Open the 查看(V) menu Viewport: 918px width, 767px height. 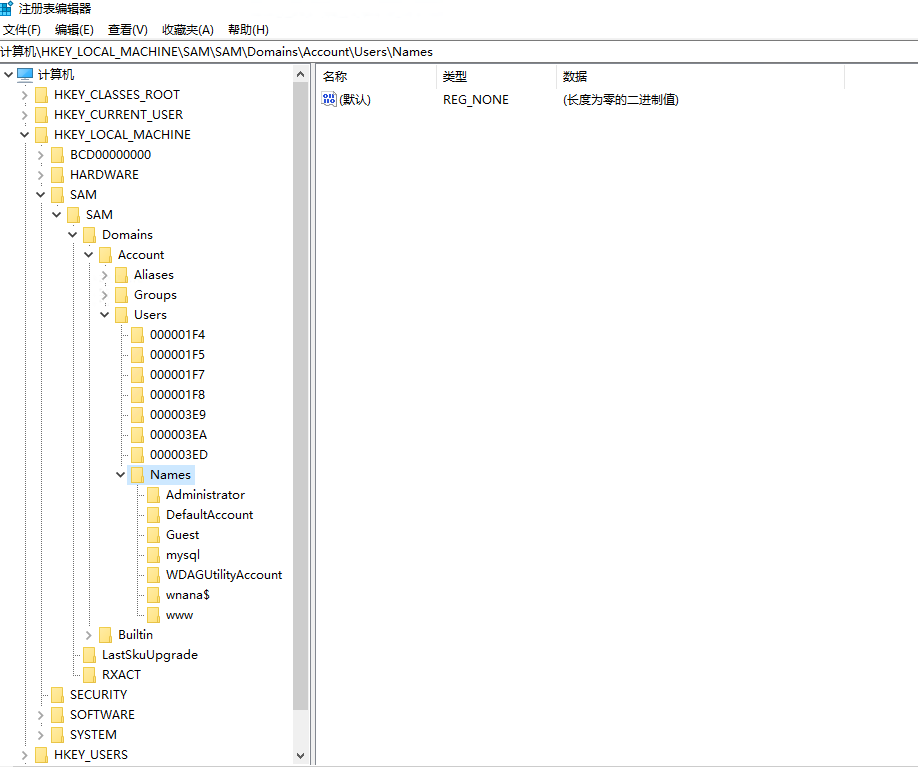[x=128, y=30]
